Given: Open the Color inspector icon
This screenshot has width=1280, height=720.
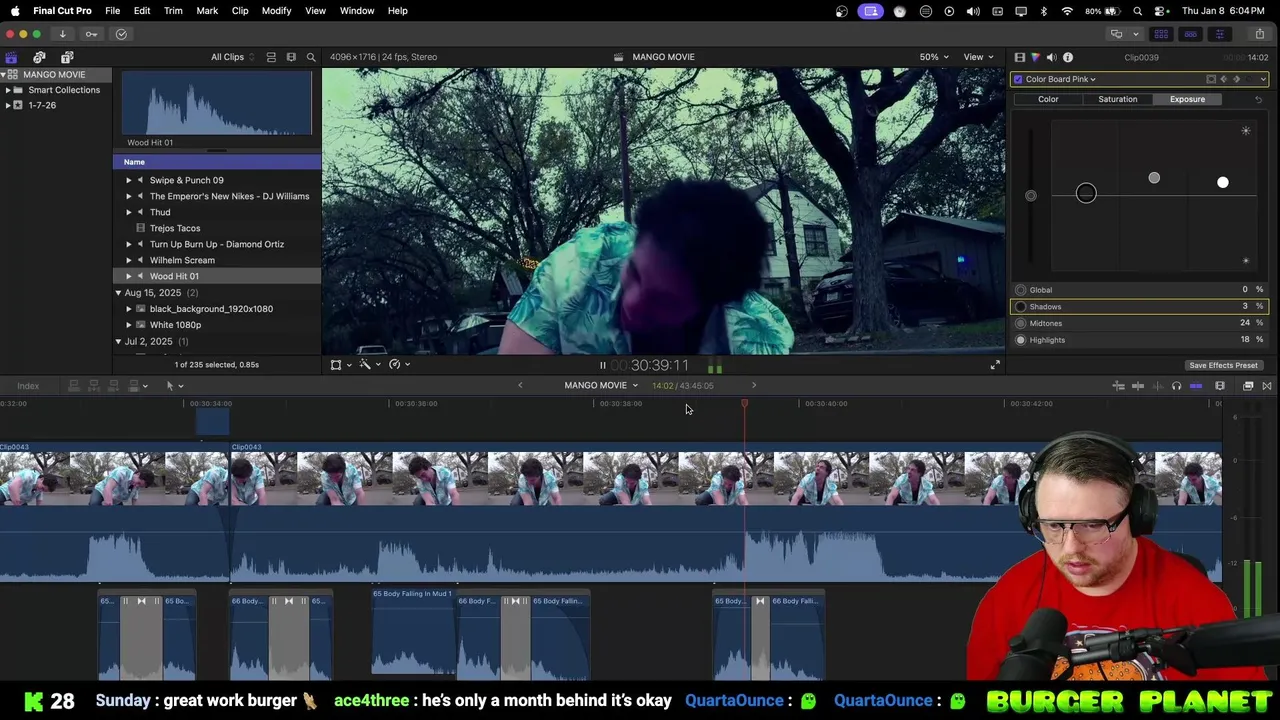Looking at the screenshot, I should 1035,58.
